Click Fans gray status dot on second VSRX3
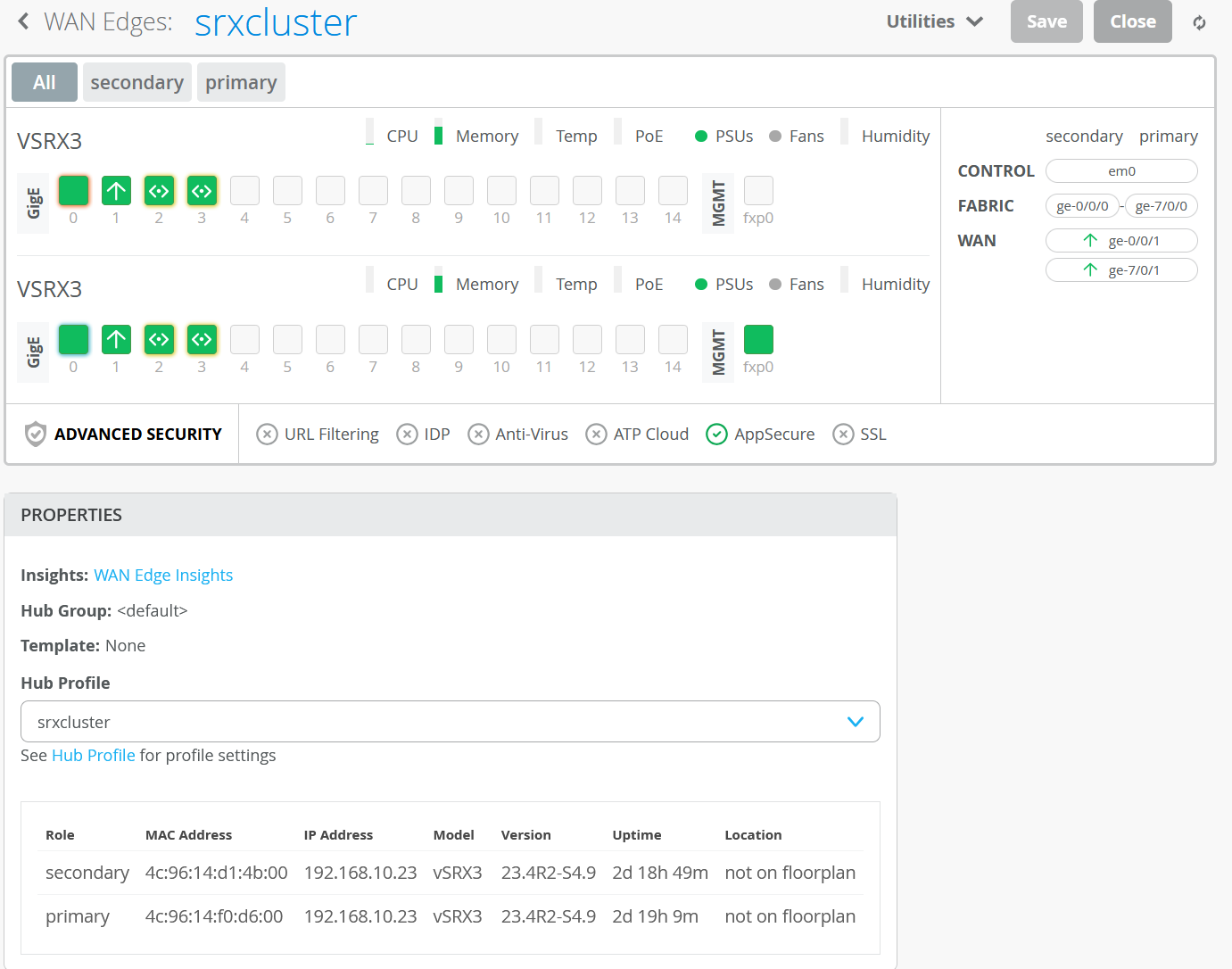1232x969 pixels. tap(775, 284)
